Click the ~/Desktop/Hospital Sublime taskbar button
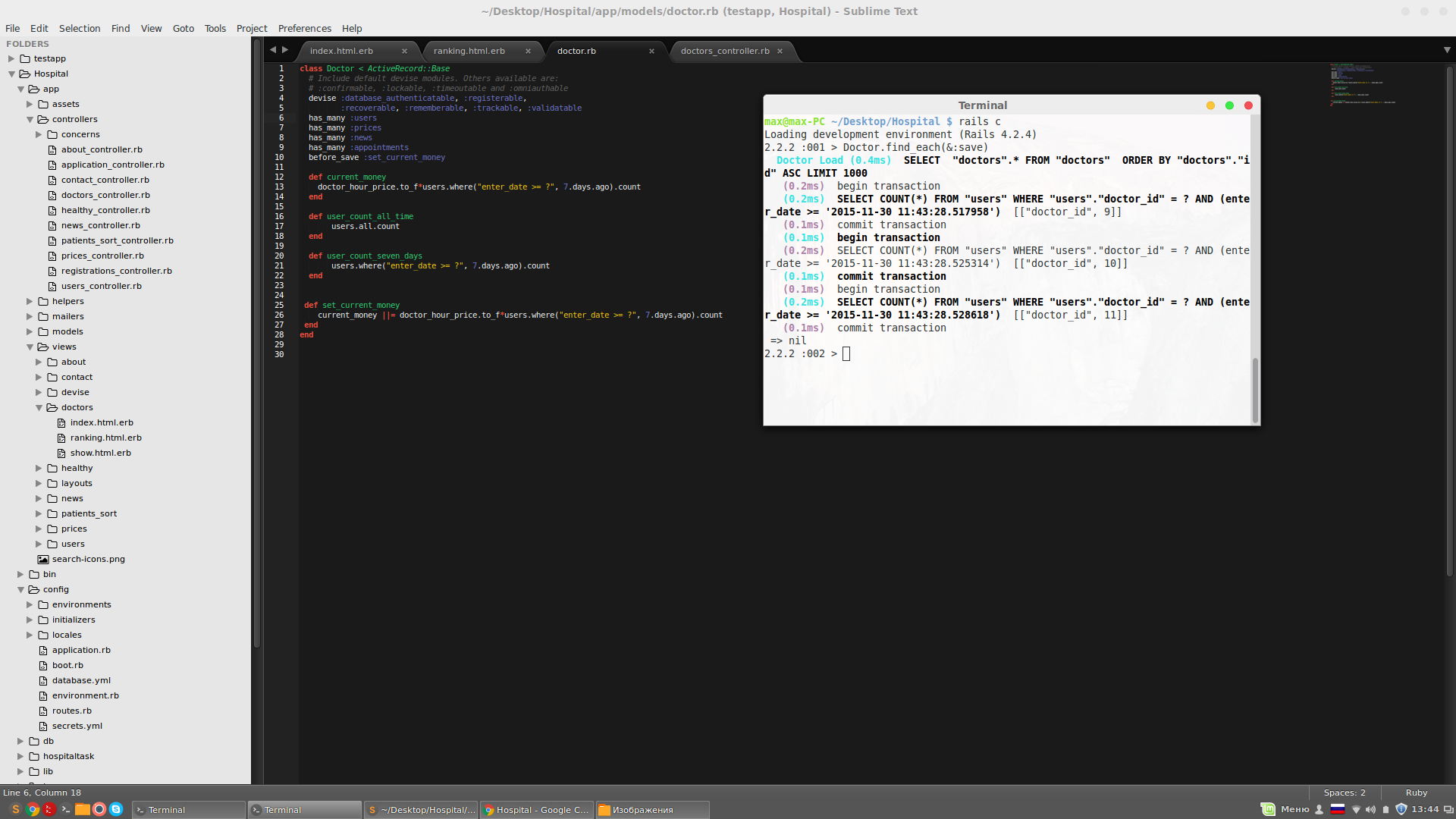This screenshot has width=1456, height=819. click(x=421, y=809)
